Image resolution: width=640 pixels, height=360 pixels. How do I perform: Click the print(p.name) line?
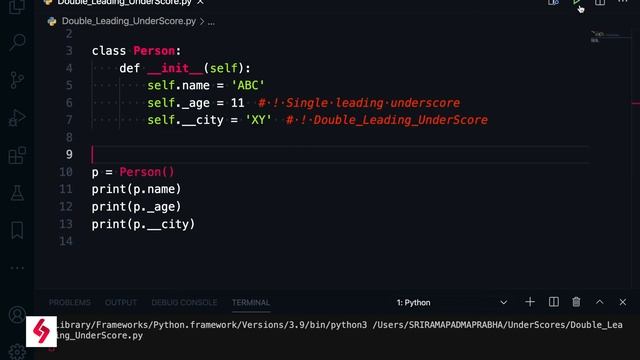[136, 189]
